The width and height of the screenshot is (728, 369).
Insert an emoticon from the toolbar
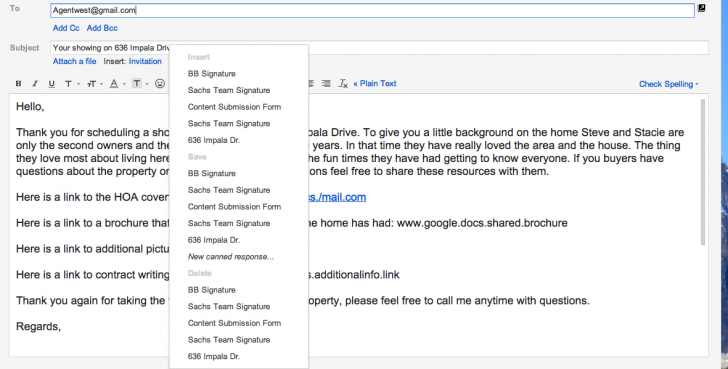tap(160, 84)
